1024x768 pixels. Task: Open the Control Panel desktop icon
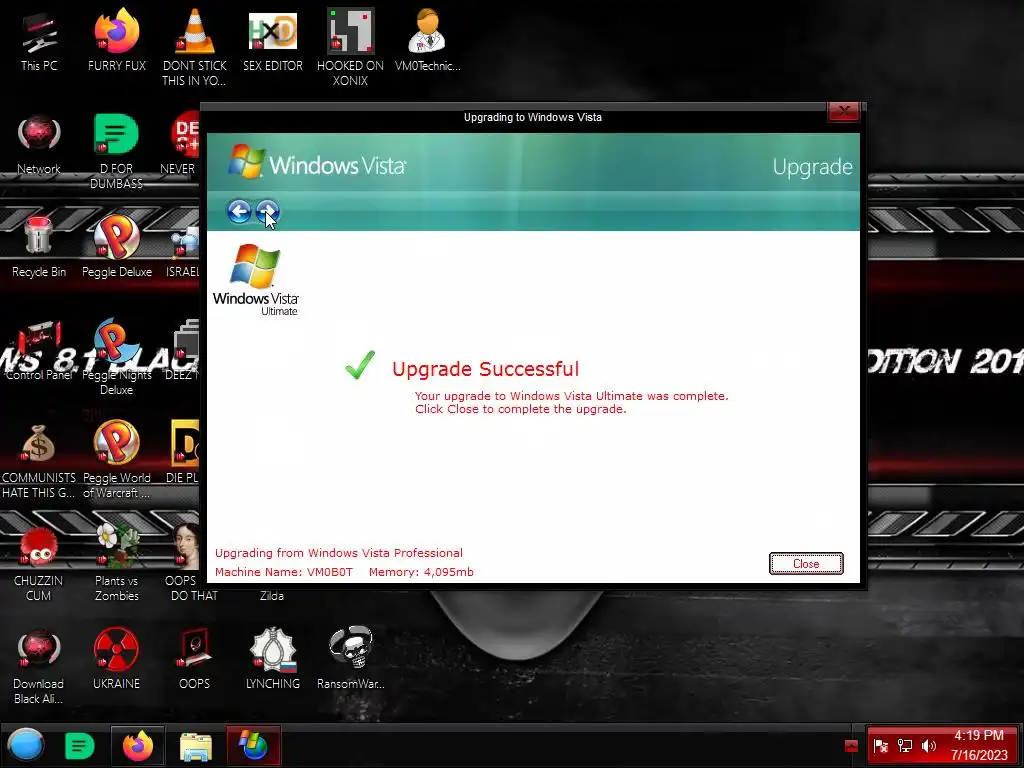39,351
